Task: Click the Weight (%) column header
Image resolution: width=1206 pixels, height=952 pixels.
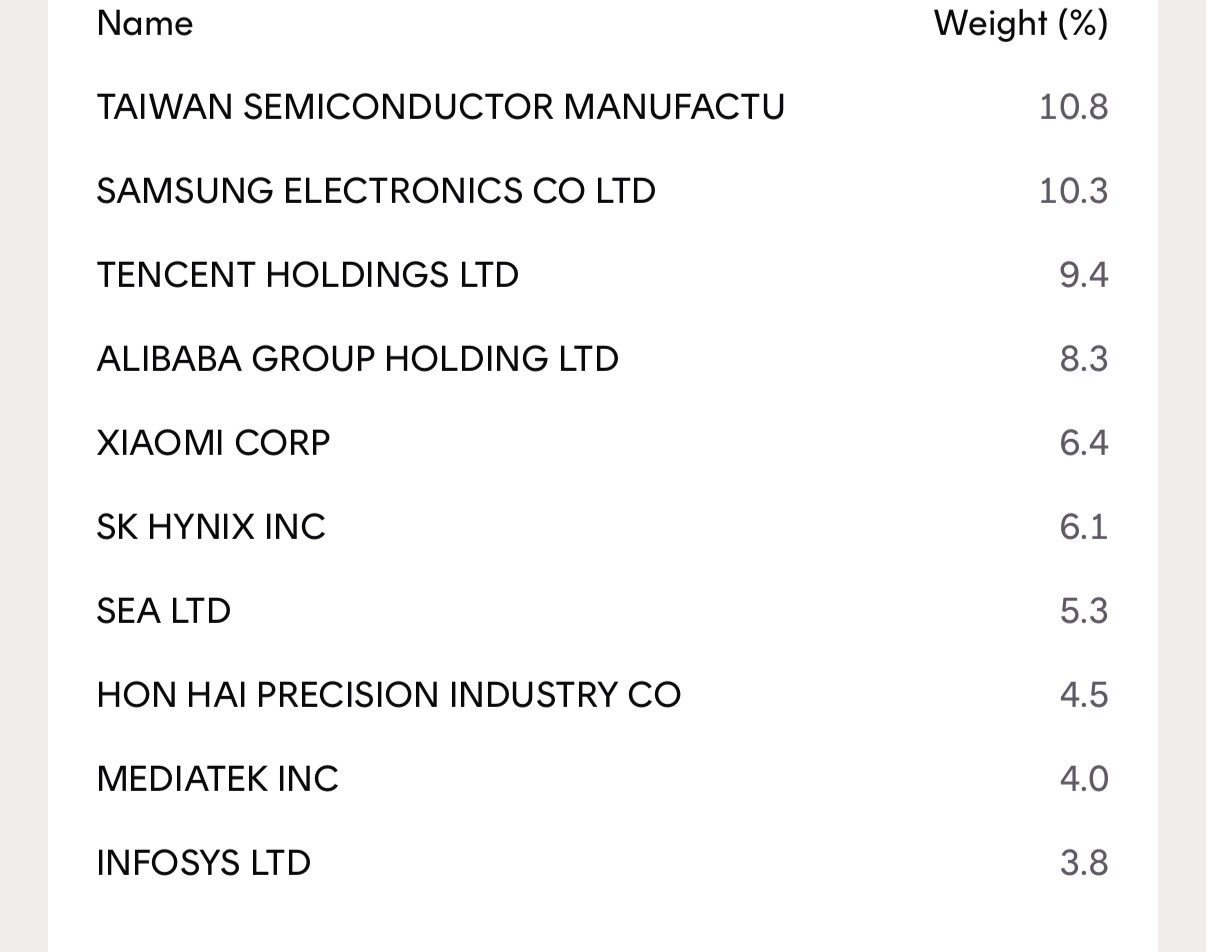Action: point(1020,23)
